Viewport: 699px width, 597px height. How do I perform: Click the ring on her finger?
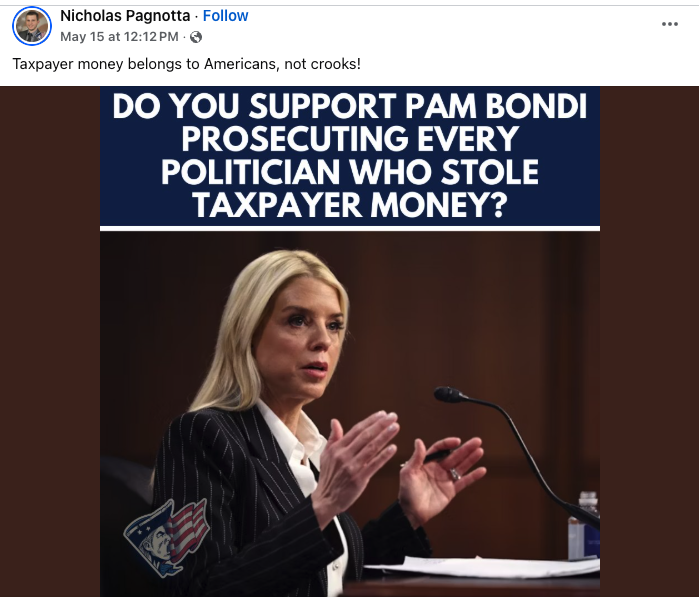point(455,474)
